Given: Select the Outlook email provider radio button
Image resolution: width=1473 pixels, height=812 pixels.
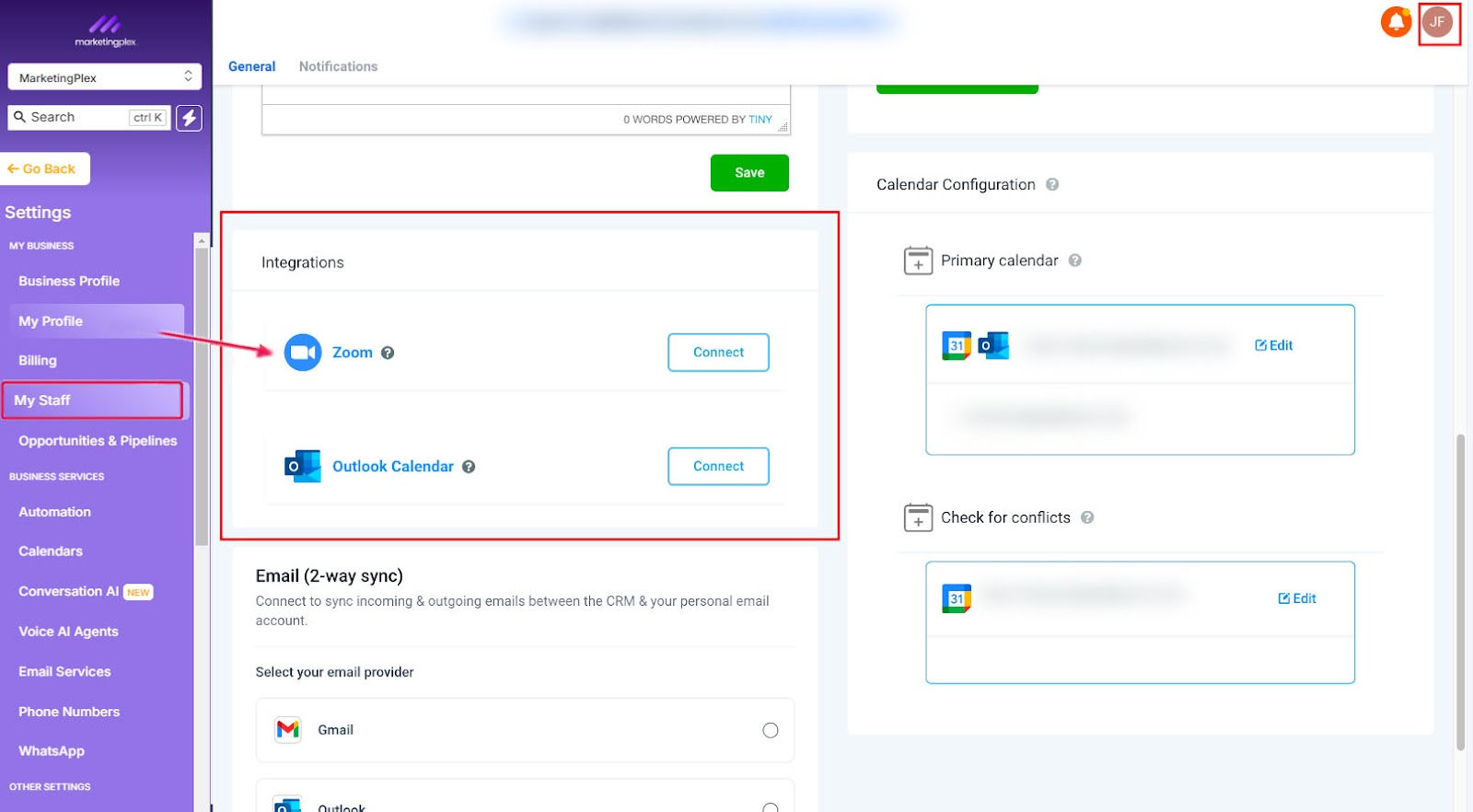Looking at the screenshot, I should 771,808.
